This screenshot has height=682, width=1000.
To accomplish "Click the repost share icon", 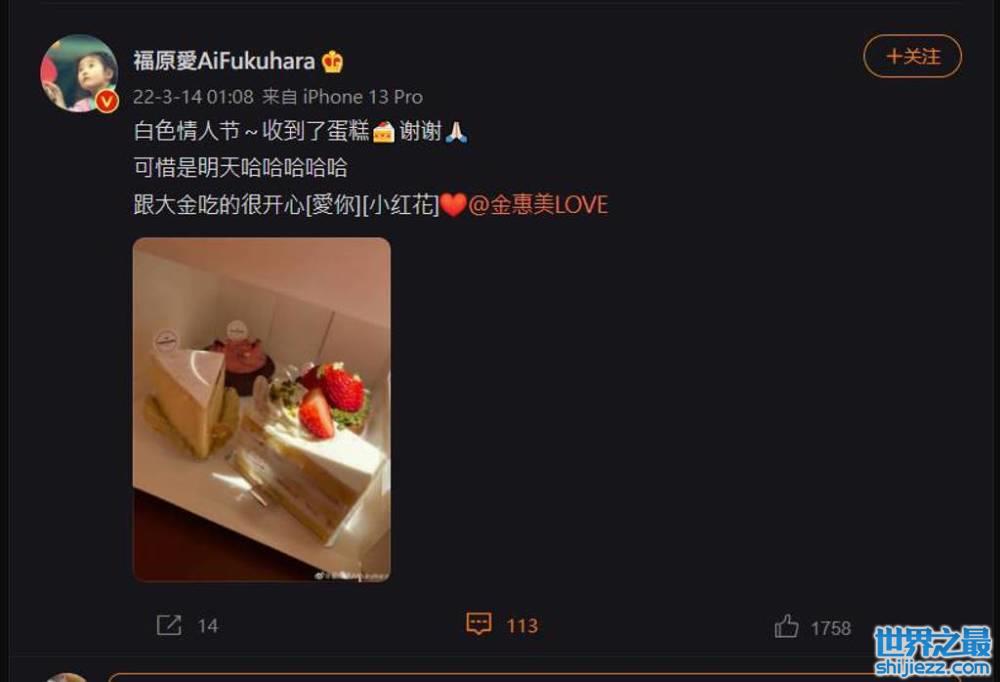I will coord(169,625).
